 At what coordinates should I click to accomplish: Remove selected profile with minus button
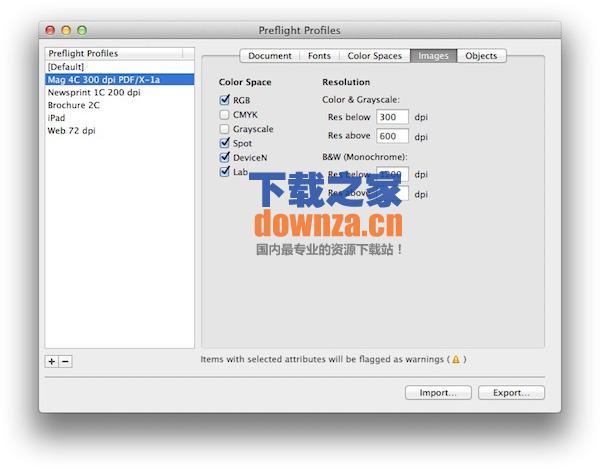[65, 361]
